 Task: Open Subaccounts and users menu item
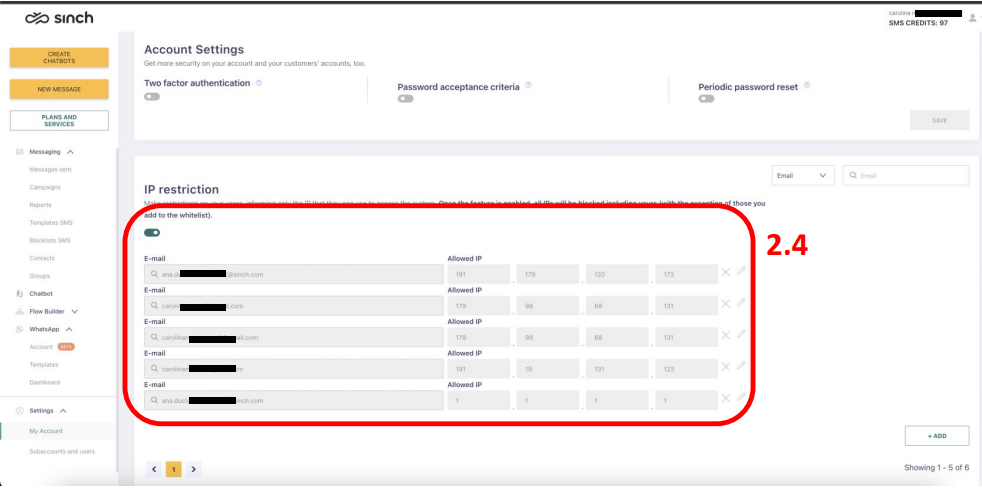[x=62, y=451]
